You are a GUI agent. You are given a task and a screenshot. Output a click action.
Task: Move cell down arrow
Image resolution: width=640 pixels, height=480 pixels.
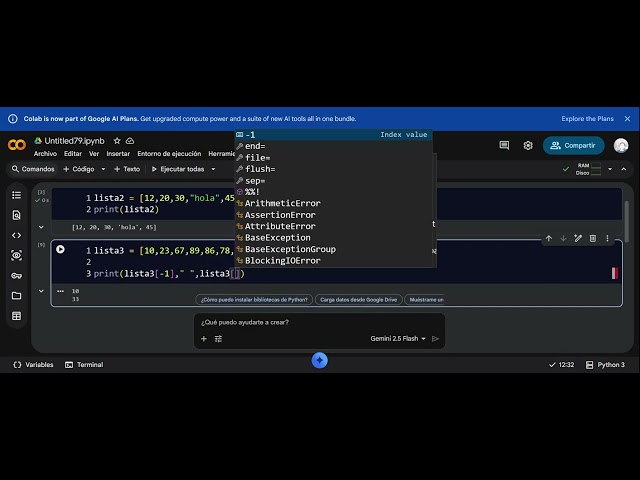point(563,238)
